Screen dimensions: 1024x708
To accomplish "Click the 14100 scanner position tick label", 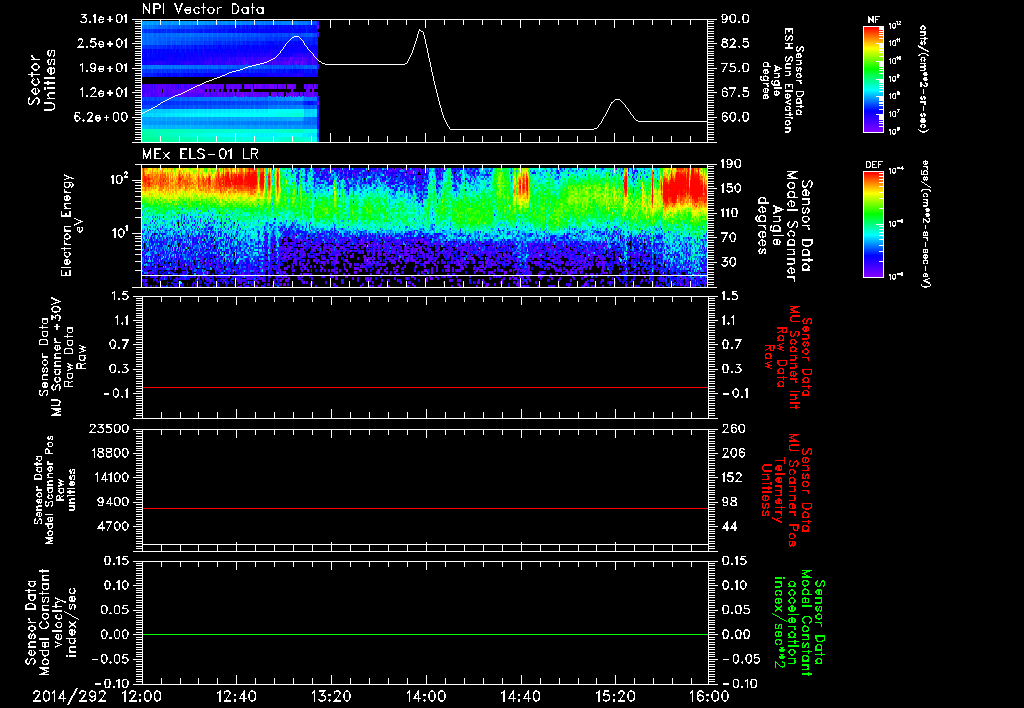I will click(x=110, y=477).
